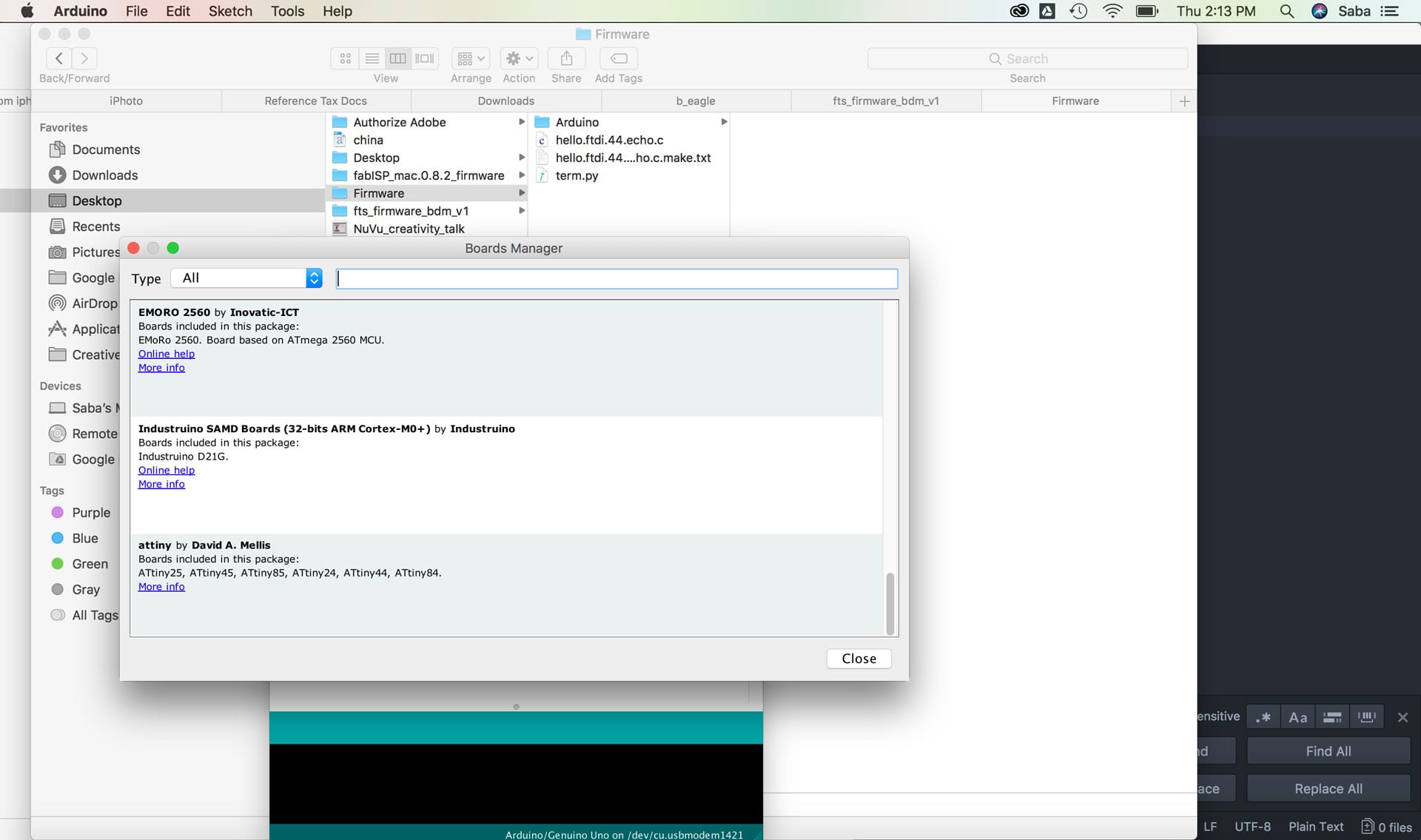The height and width of the screenshot is (840, 1421).
Task: Toggle regex option in editor find panel
Action: point(1263,717)
